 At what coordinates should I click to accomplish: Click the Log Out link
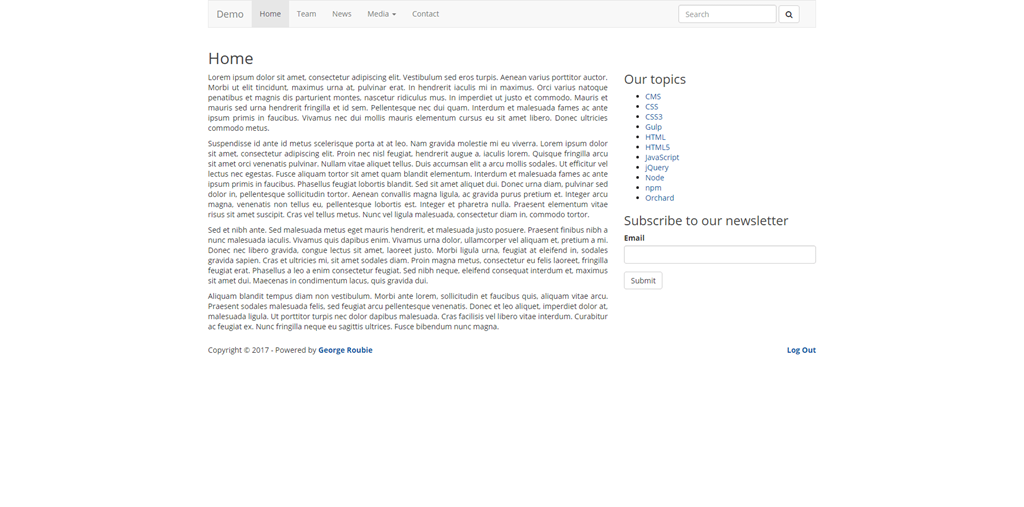(801, 350)
